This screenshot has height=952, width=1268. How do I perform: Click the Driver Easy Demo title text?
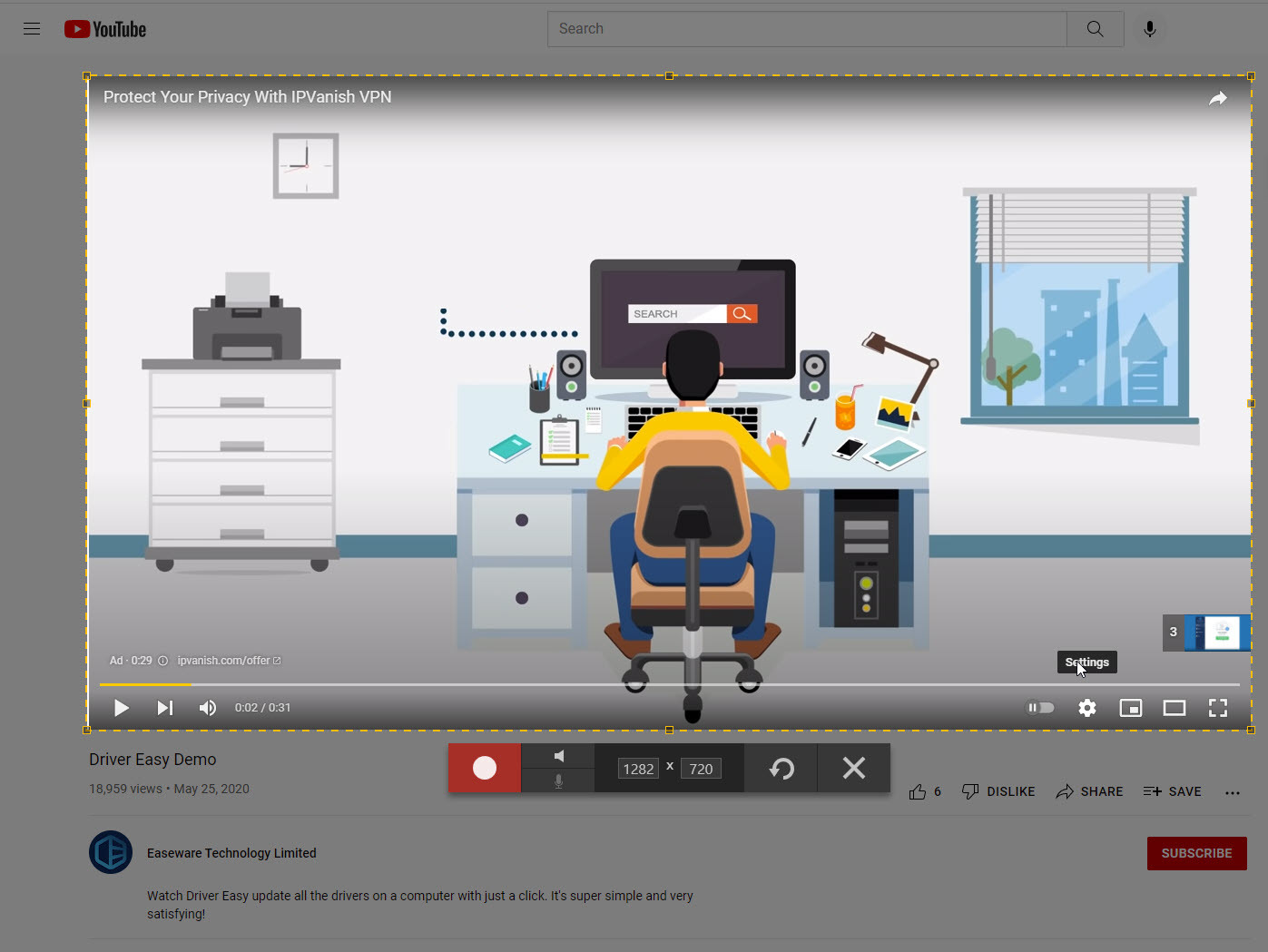tap(152, 760)
